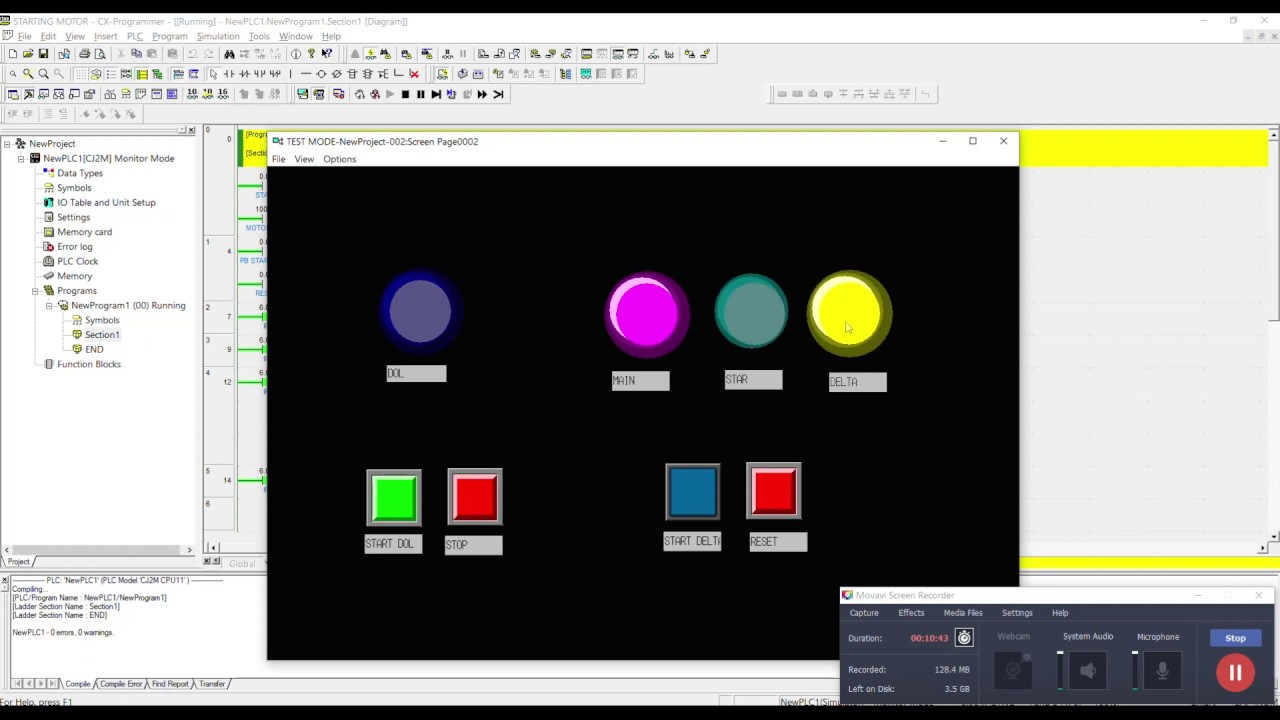Click the Save floppy disk icon
The height and width of the screenshot is (720, 1280).
[43, 54]
